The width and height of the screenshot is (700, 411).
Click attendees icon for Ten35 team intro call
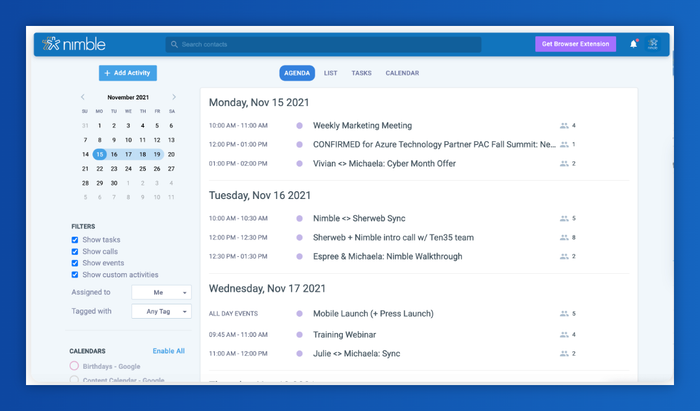[x=564, y=237]
